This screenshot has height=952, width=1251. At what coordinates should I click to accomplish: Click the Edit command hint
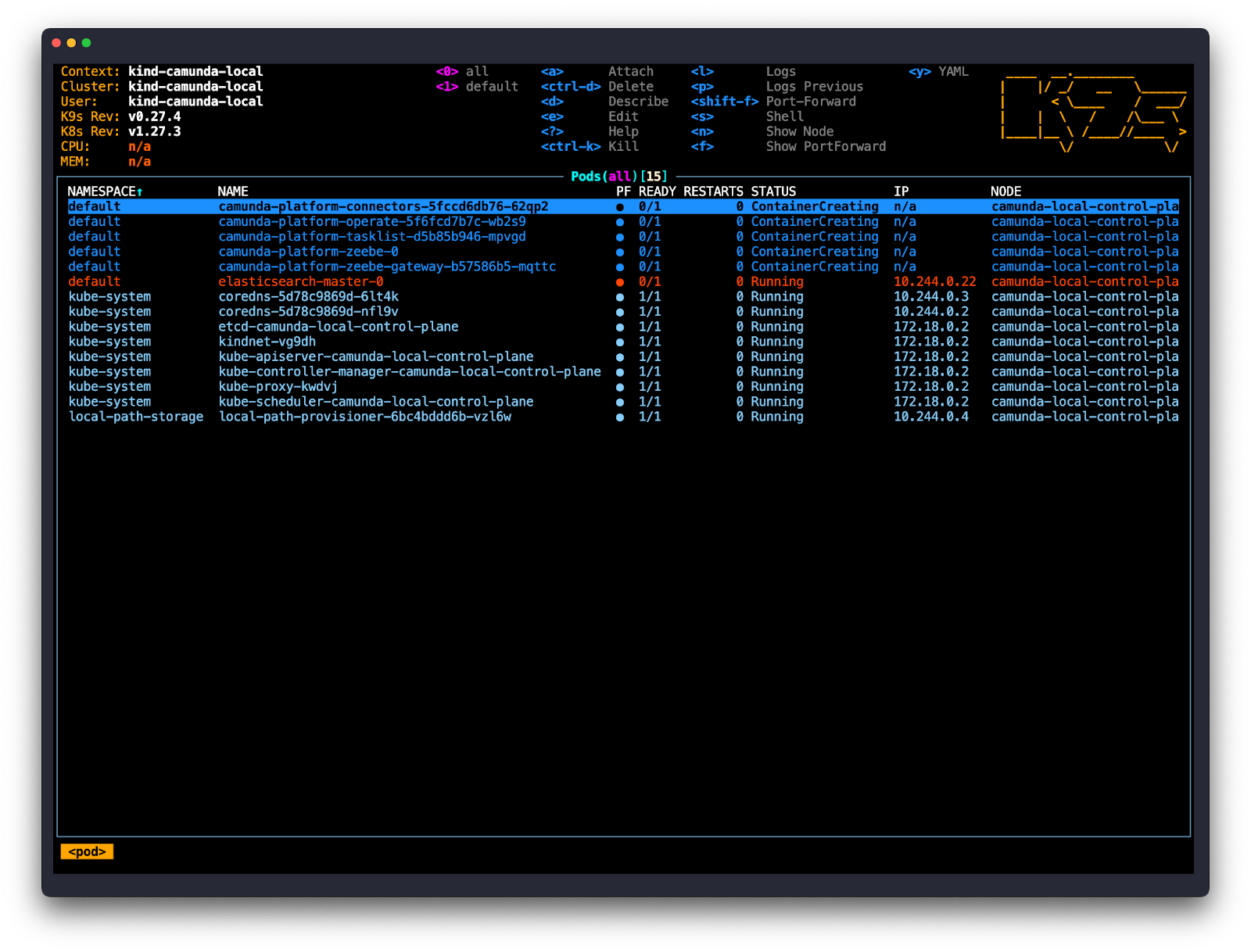tap(623, 116)
